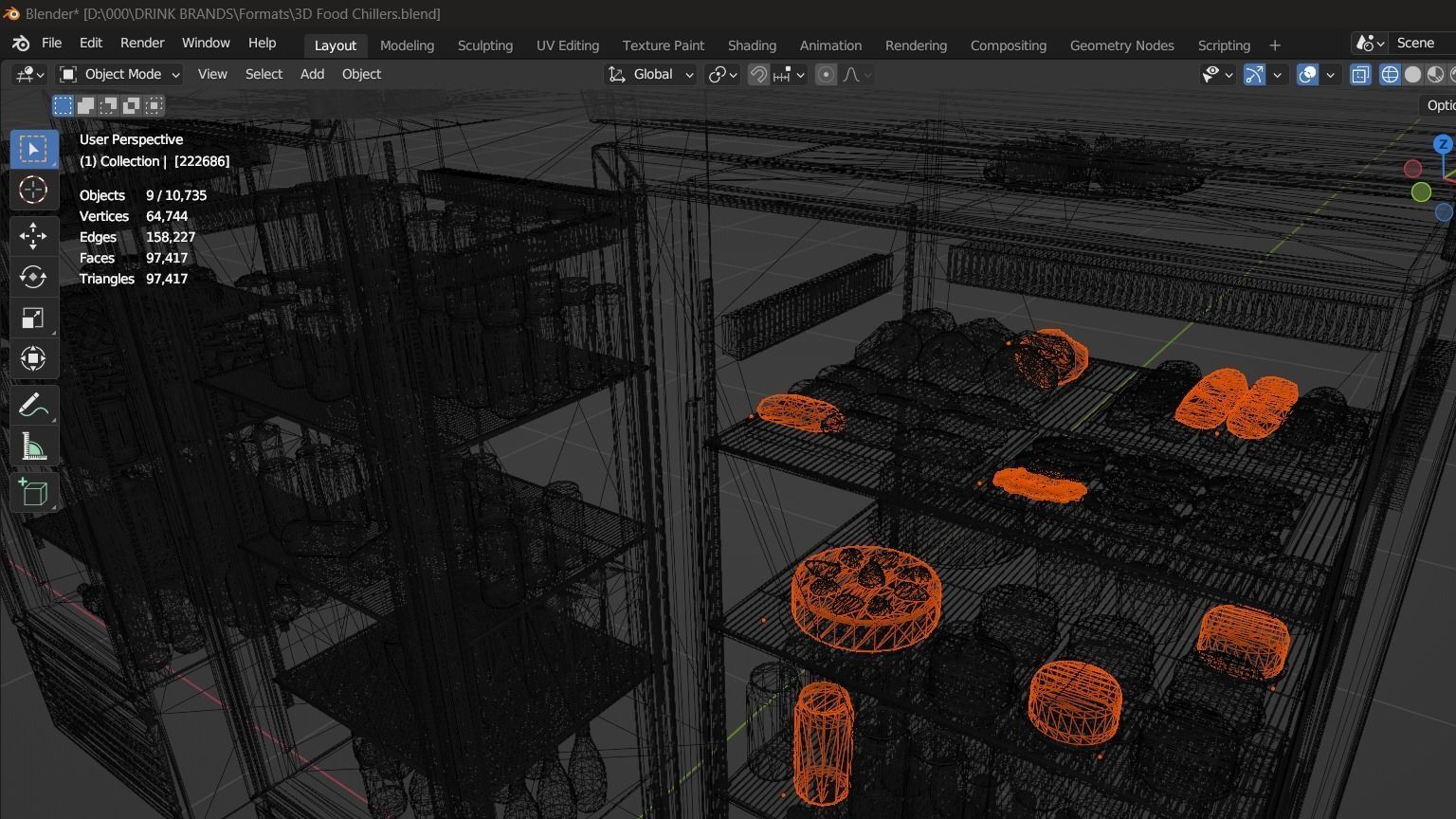The width and height of the screenshot is (1456, 819).
Task: Open object type visibility dropdown
Action: (x=1217, y=74)
